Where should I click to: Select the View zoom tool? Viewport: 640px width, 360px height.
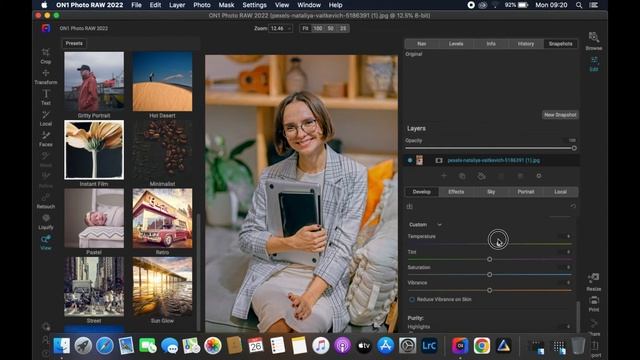(x=46, y=243)
